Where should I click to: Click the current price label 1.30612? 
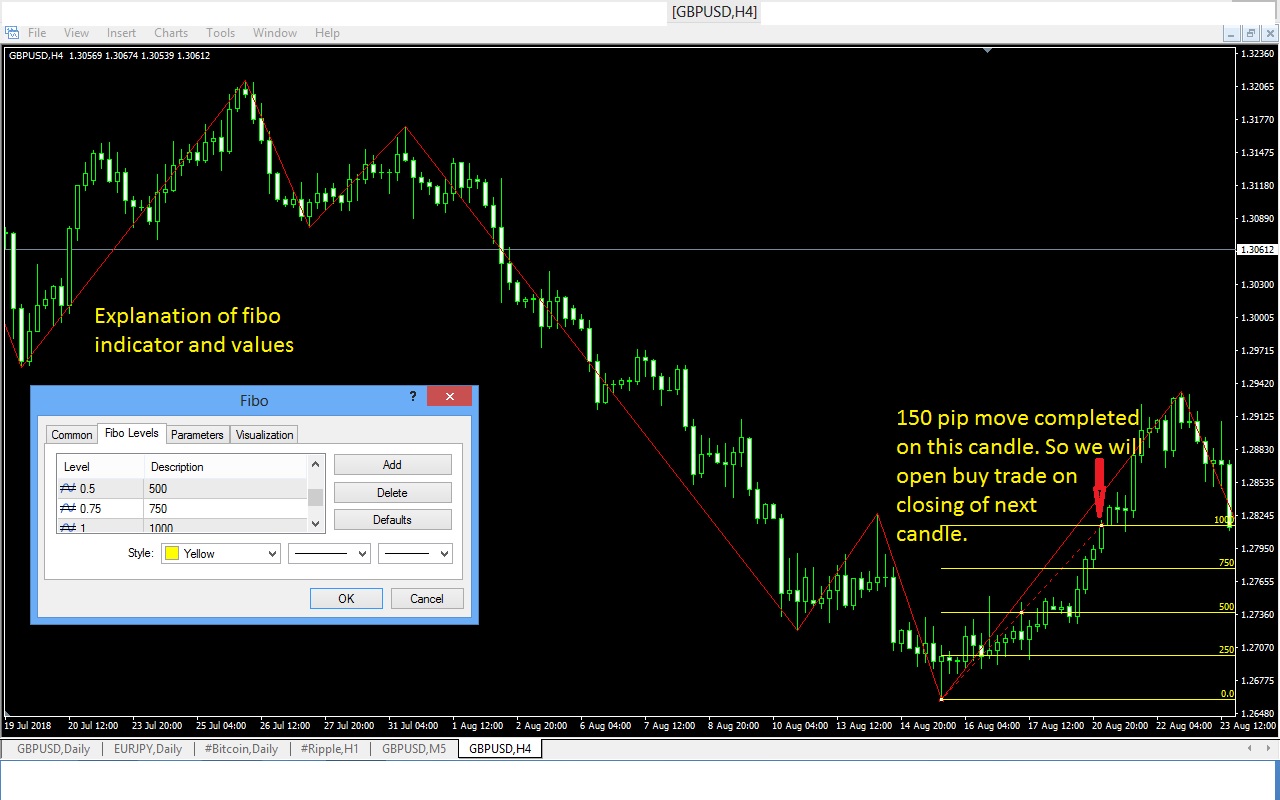(1256, 250)
